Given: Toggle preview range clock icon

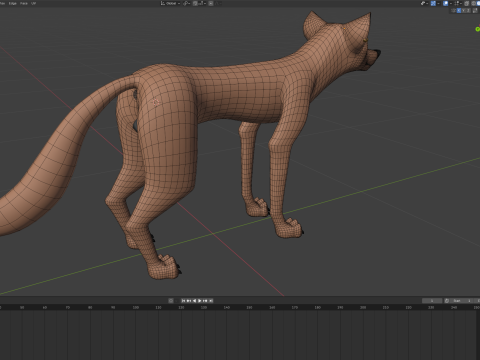Looking at the screenshot, I should pos(447,301).
